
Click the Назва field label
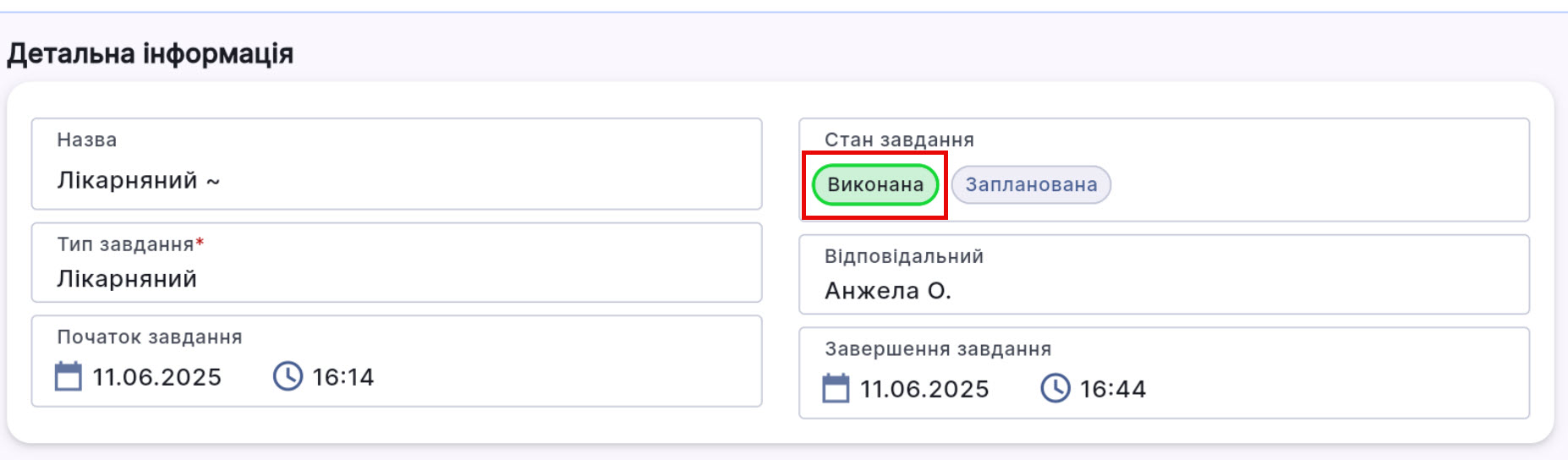tap(87, 140)
